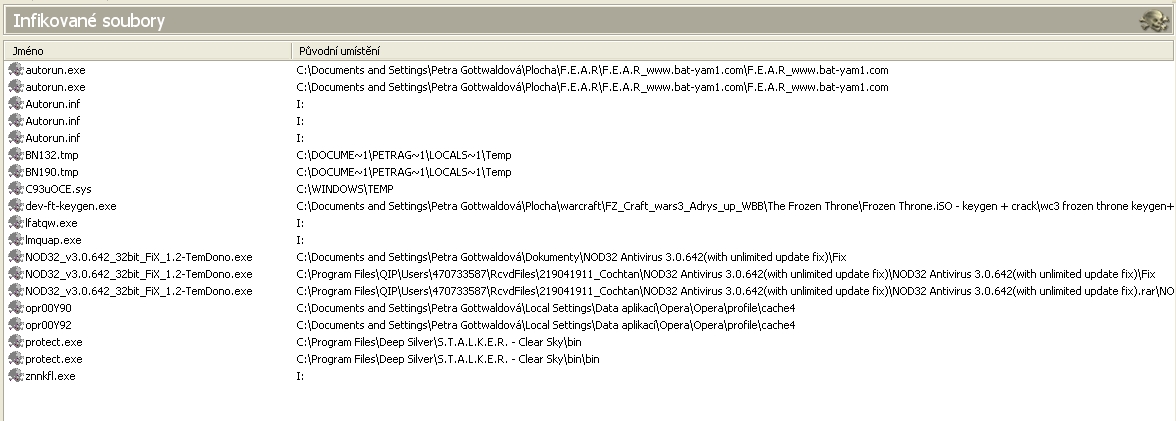Viewport: 1176px width, 421px height.
Task: Select the dev-ft-keygen.exe file name
Action: point(71,206)
